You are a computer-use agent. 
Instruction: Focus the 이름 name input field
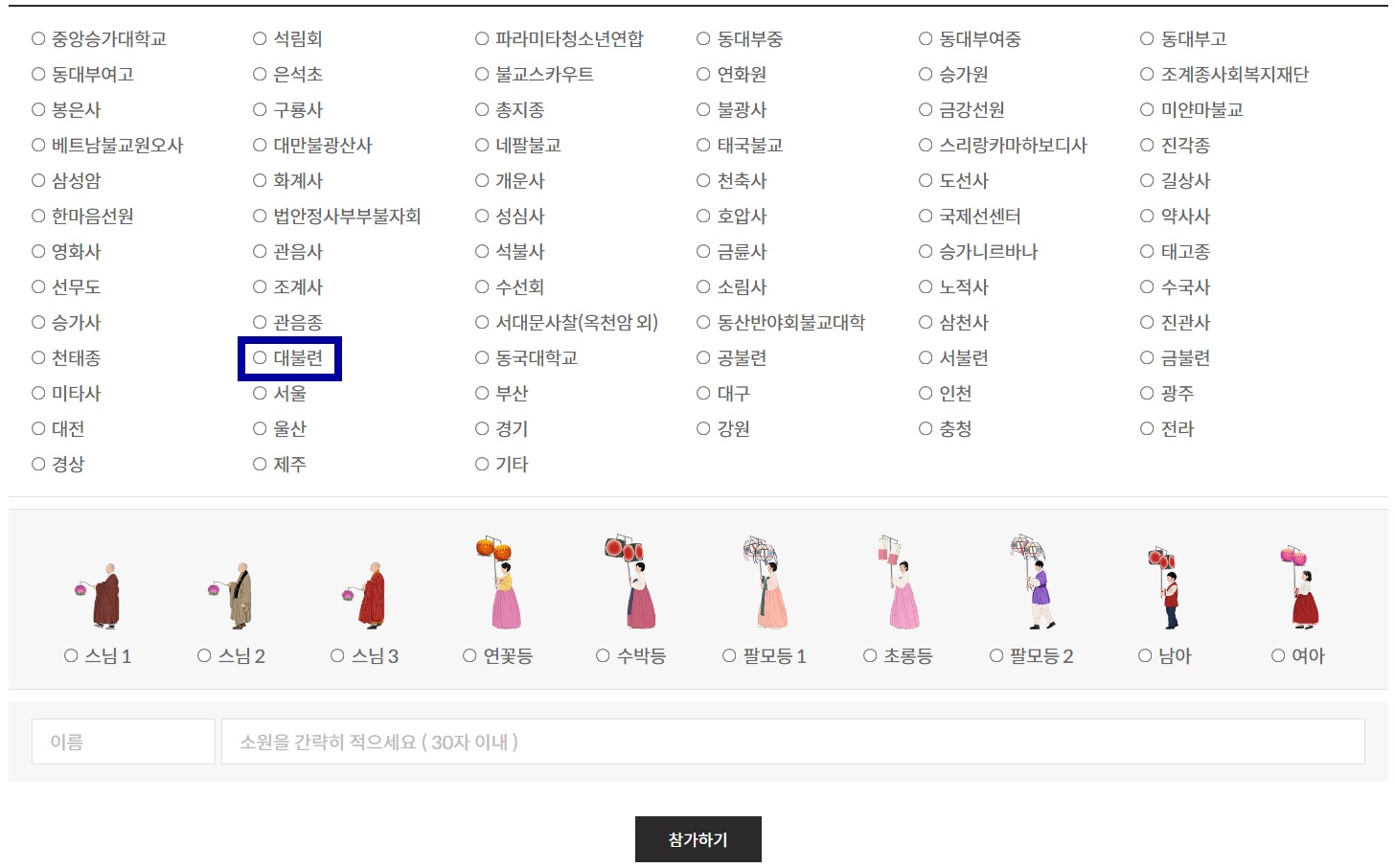(124, 742)
